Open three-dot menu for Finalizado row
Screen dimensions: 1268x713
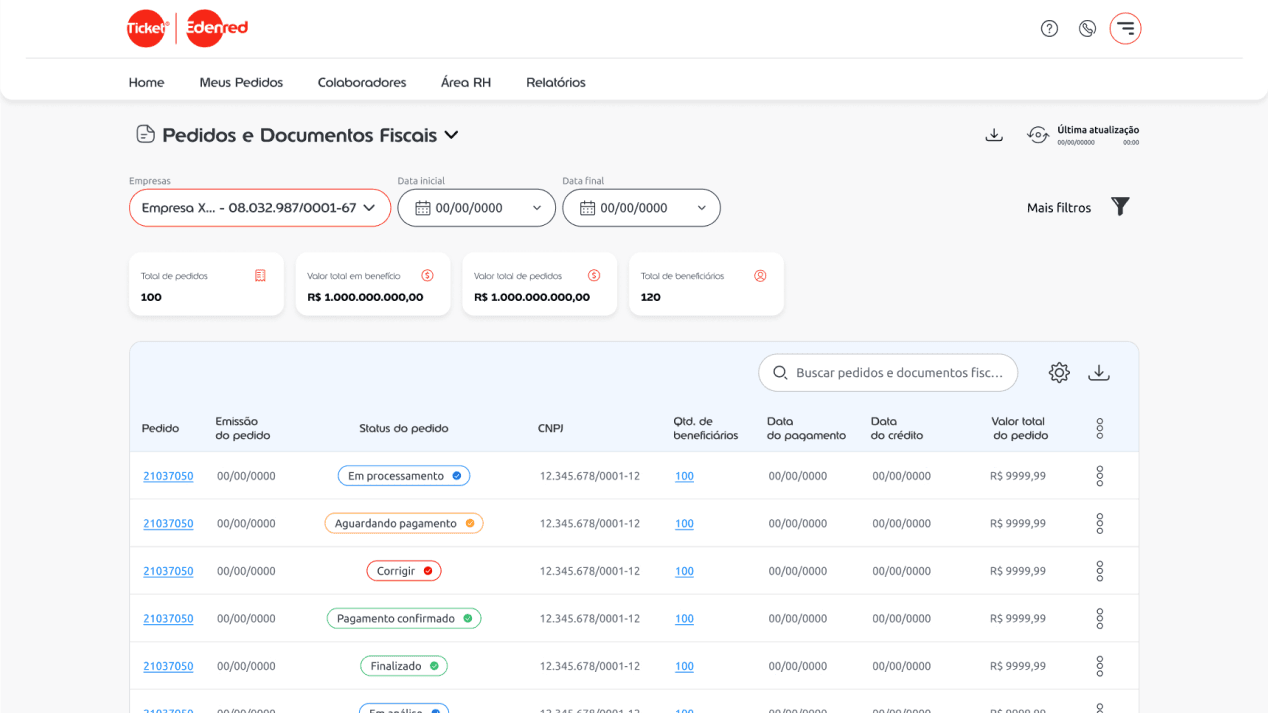tap(1100, 666)
